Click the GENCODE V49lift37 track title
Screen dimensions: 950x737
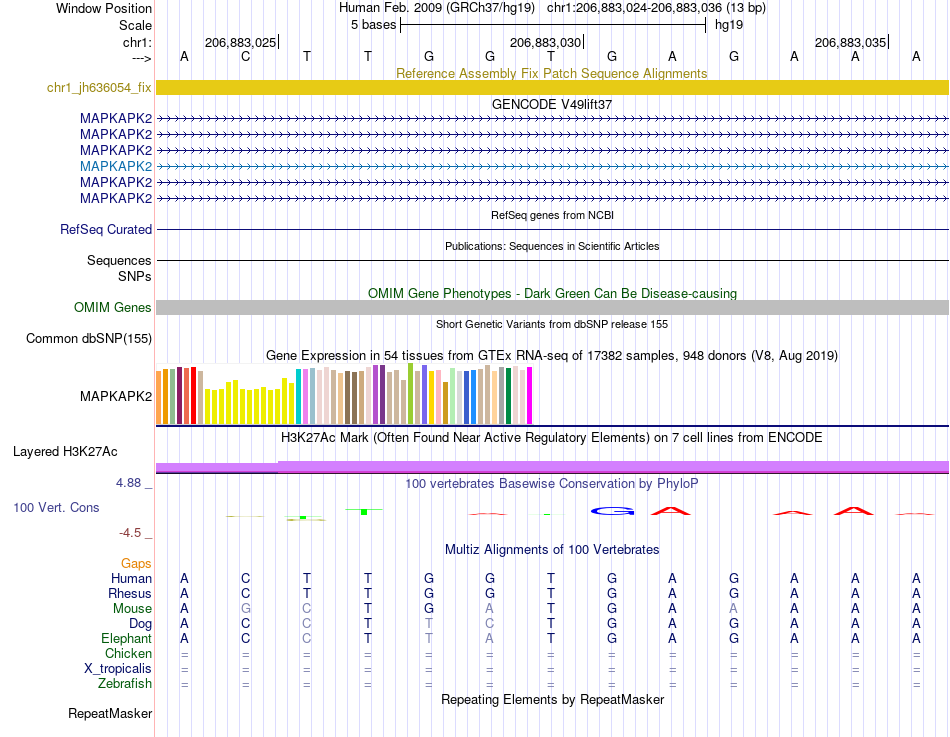(552, 104)
